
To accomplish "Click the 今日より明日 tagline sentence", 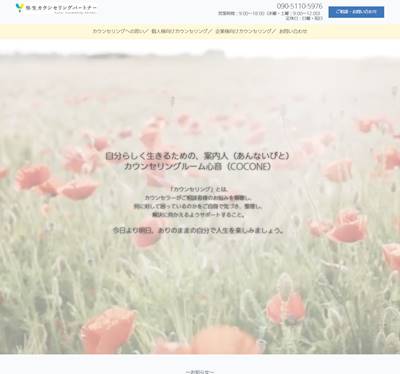I will click(199, 230).
